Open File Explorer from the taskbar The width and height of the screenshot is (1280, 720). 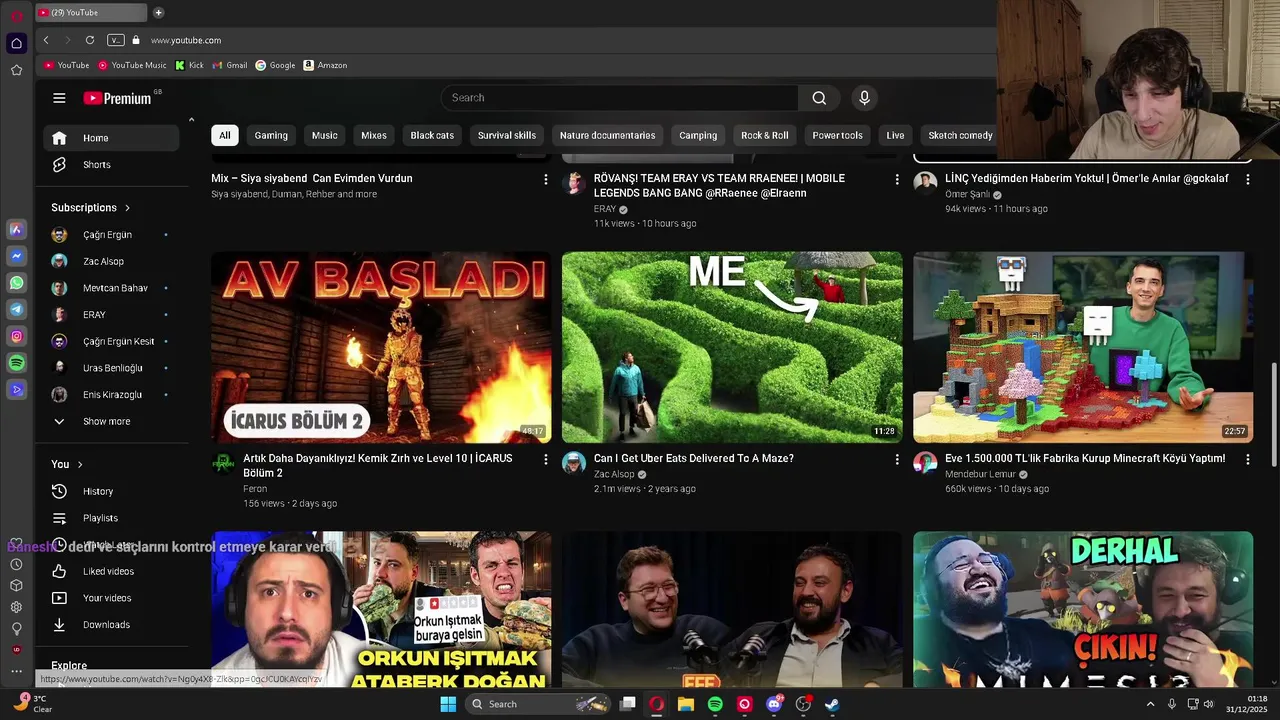click(686, 704)
